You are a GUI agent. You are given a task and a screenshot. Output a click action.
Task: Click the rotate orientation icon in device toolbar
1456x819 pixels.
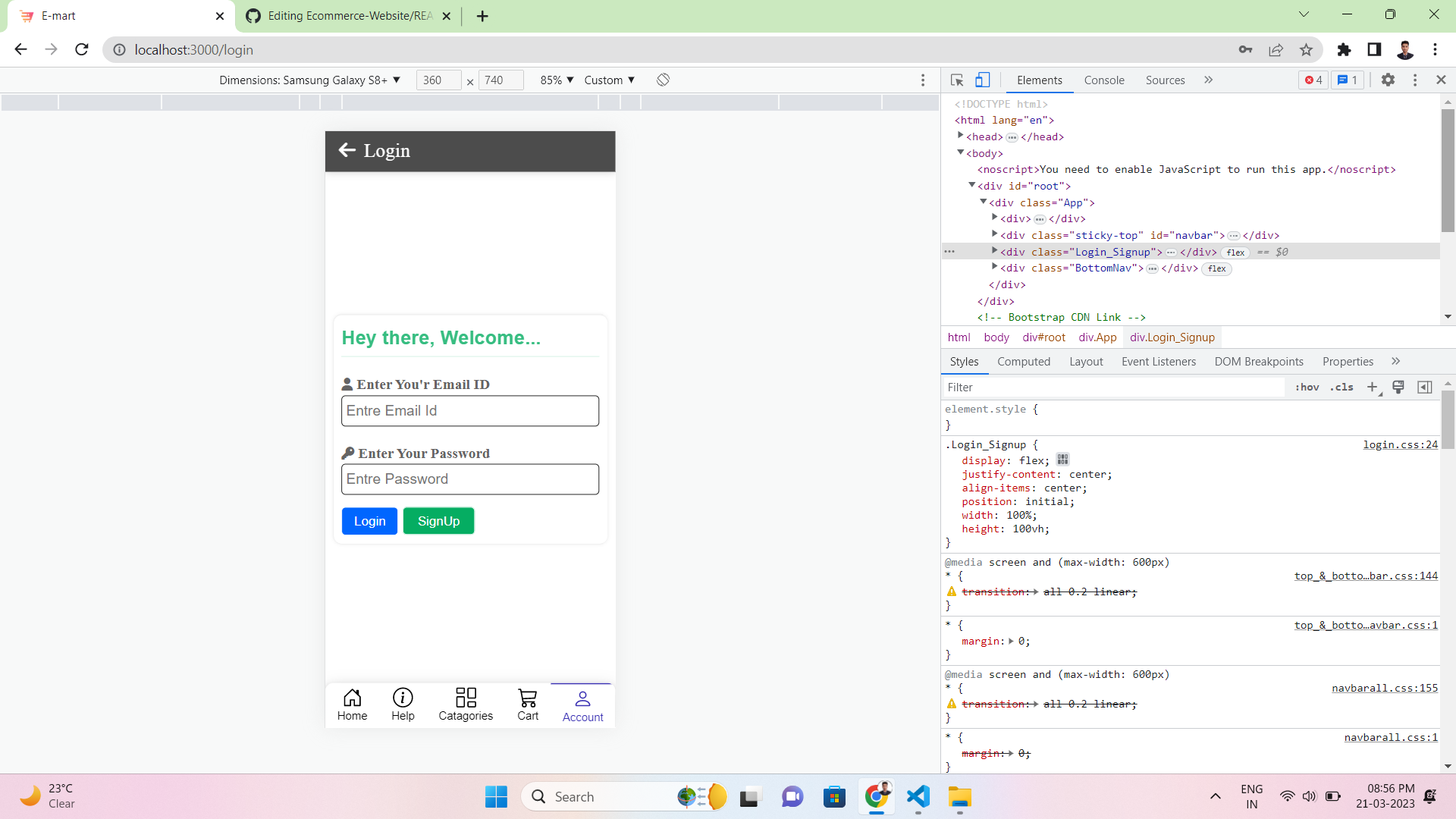pyautogui.click(x=662, y=80)
